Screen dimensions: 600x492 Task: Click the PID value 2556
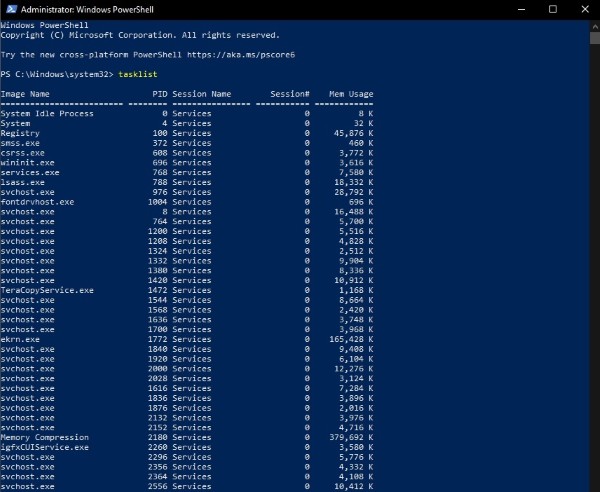pyautogui.click(x=157, y=487)
